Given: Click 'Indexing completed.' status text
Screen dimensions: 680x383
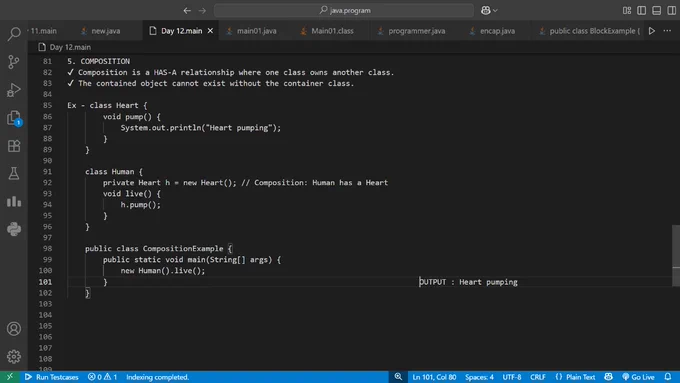Looking at the screenshot, I should (x=157, y=377).
